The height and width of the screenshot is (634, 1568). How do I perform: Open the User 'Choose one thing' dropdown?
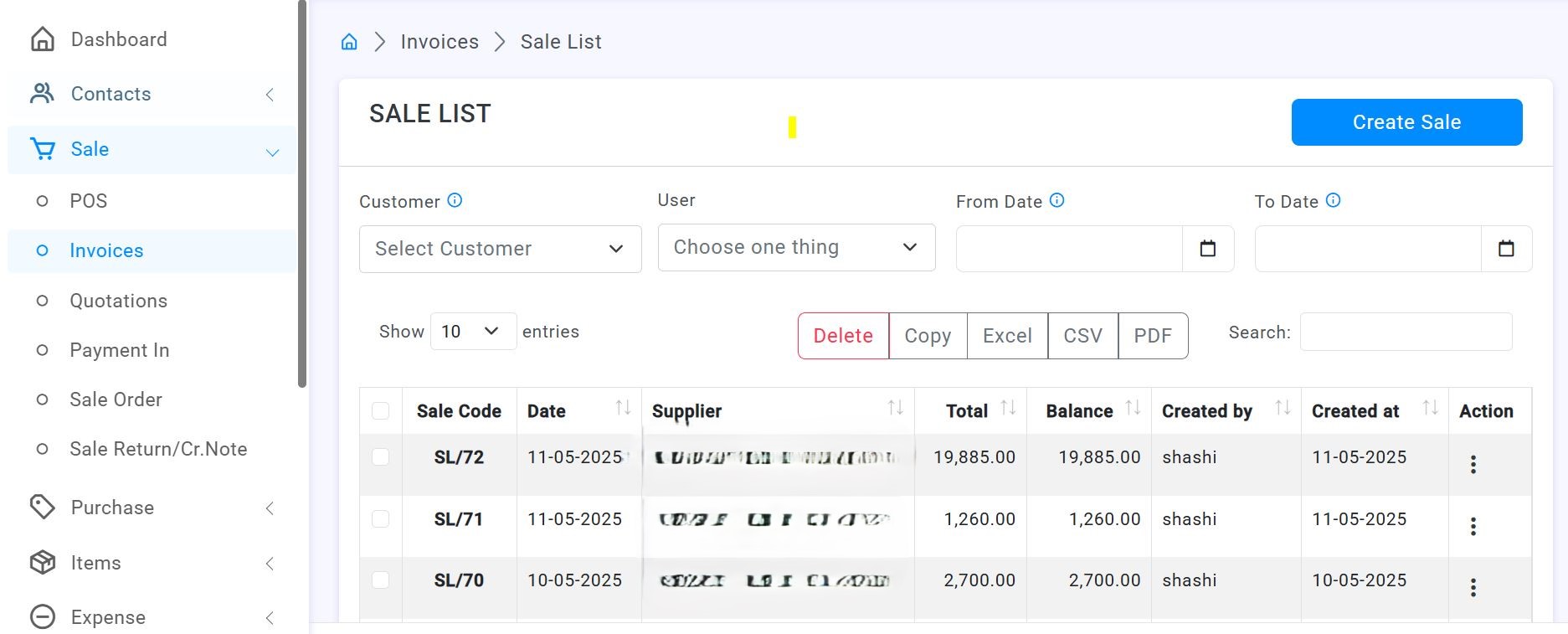click(x=795, y=247)
